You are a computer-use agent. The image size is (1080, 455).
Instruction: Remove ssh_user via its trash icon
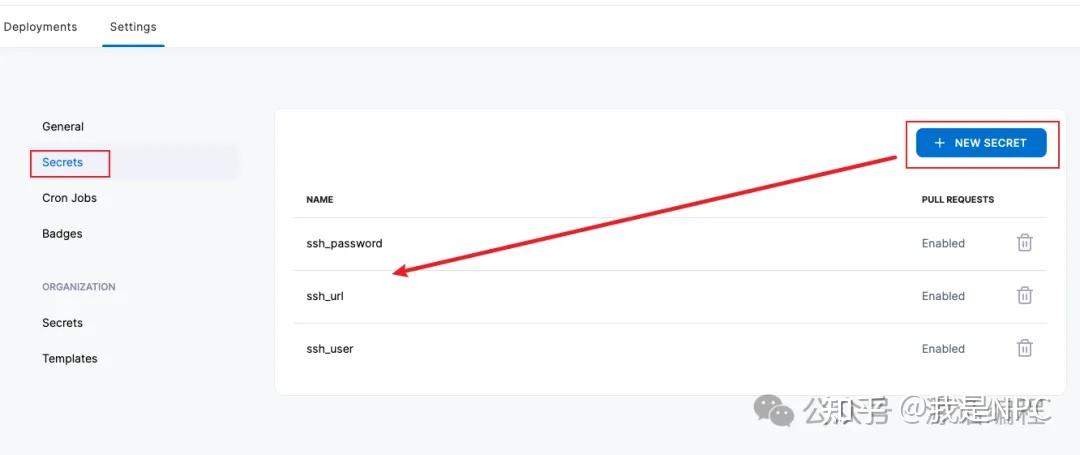pos(1024,349)
